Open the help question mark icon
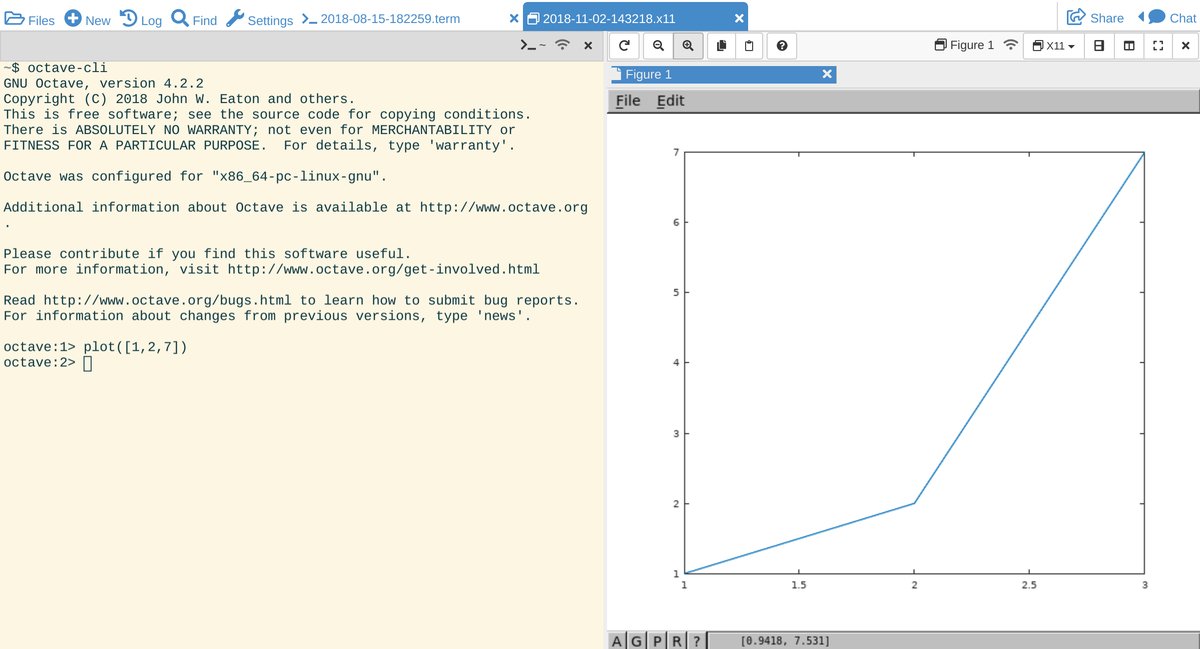The image size is (1200, 649). coord(781,45)
